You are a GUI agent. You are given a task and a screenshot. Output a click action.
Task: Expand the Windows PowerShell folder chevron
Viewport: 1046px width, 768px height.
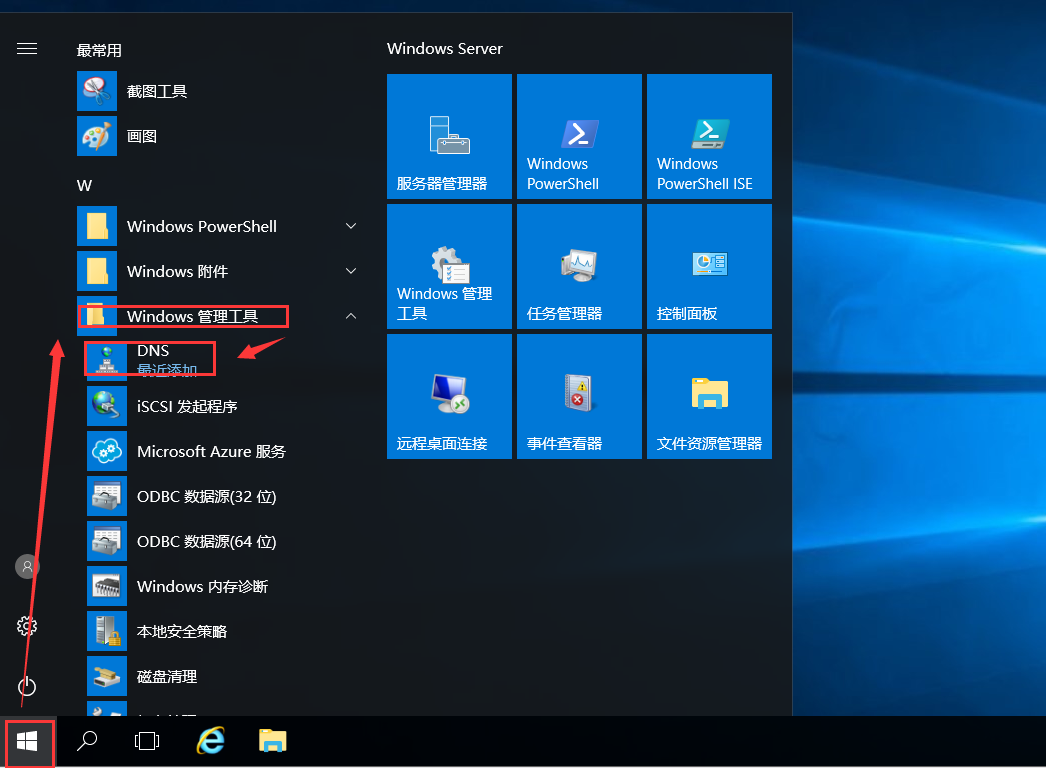click(x=351, y=226)
